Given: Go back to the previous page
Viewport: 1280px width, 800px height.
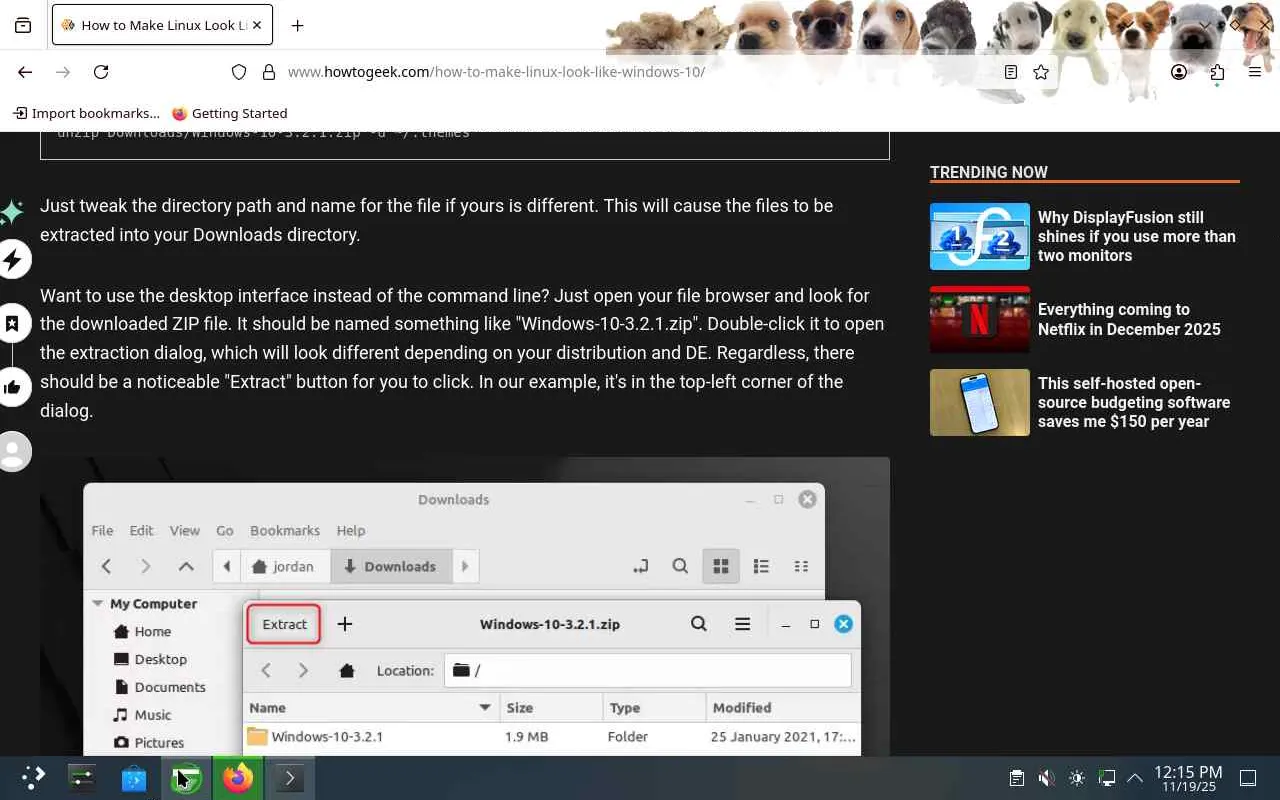Looking at the screenshot, I should [26, 72].
